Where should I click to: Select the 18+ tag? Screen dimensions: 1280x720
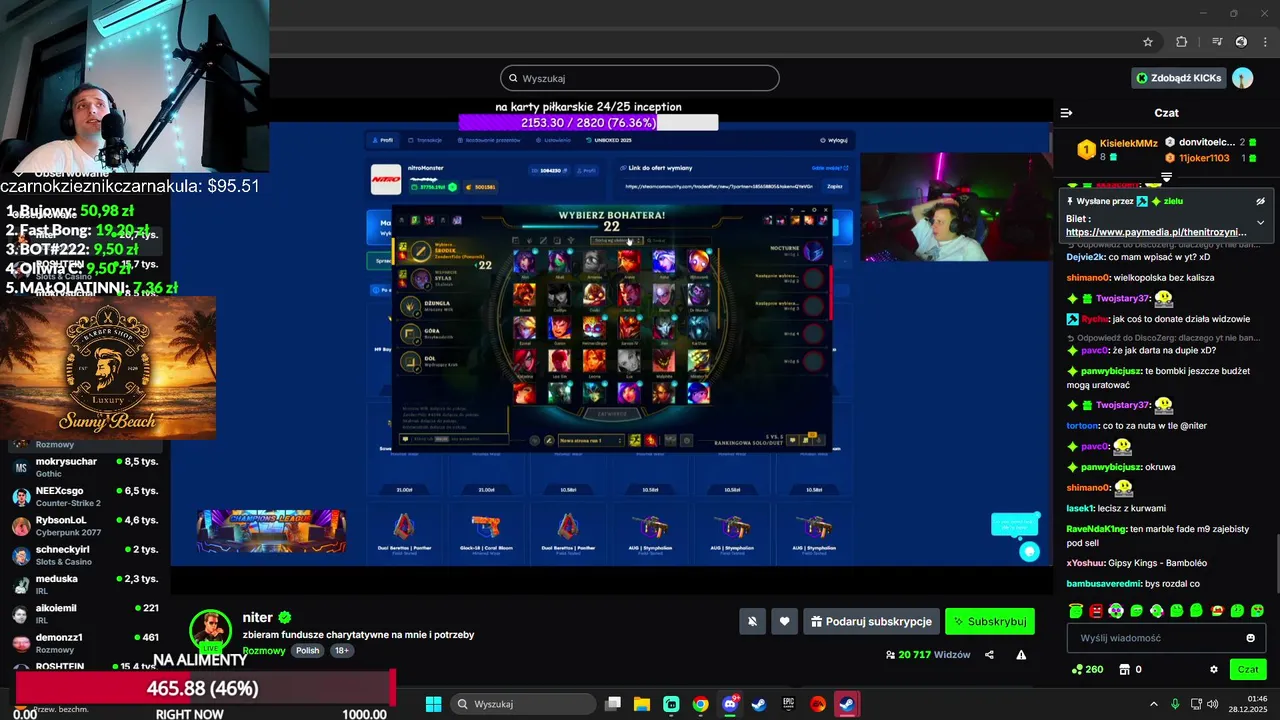coord(342,650)
